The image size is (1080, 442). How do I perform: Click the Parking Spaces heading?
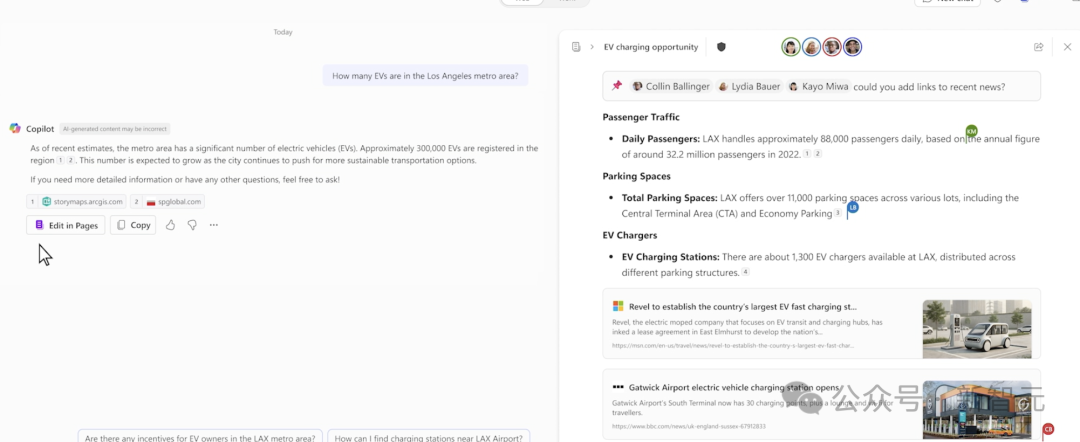pyautogui.click(x=636, y=176)
